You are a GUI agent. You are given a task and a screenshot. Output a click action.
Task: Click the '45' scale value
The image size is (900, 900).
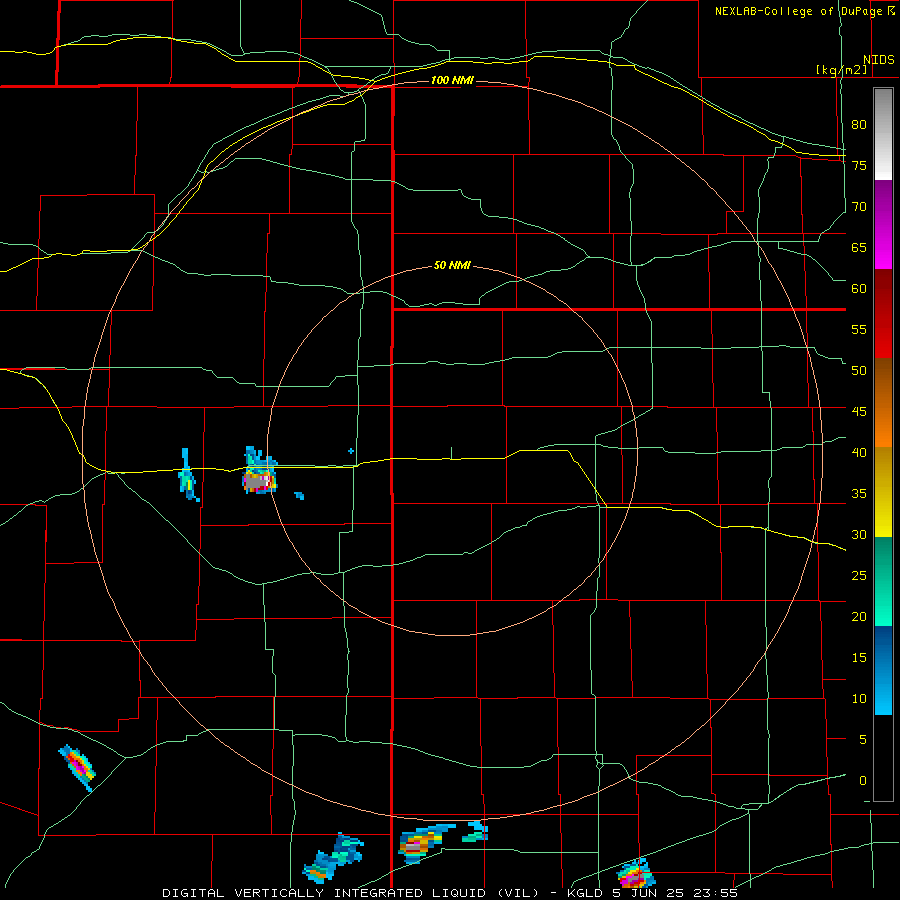click(x=859, y=412)
